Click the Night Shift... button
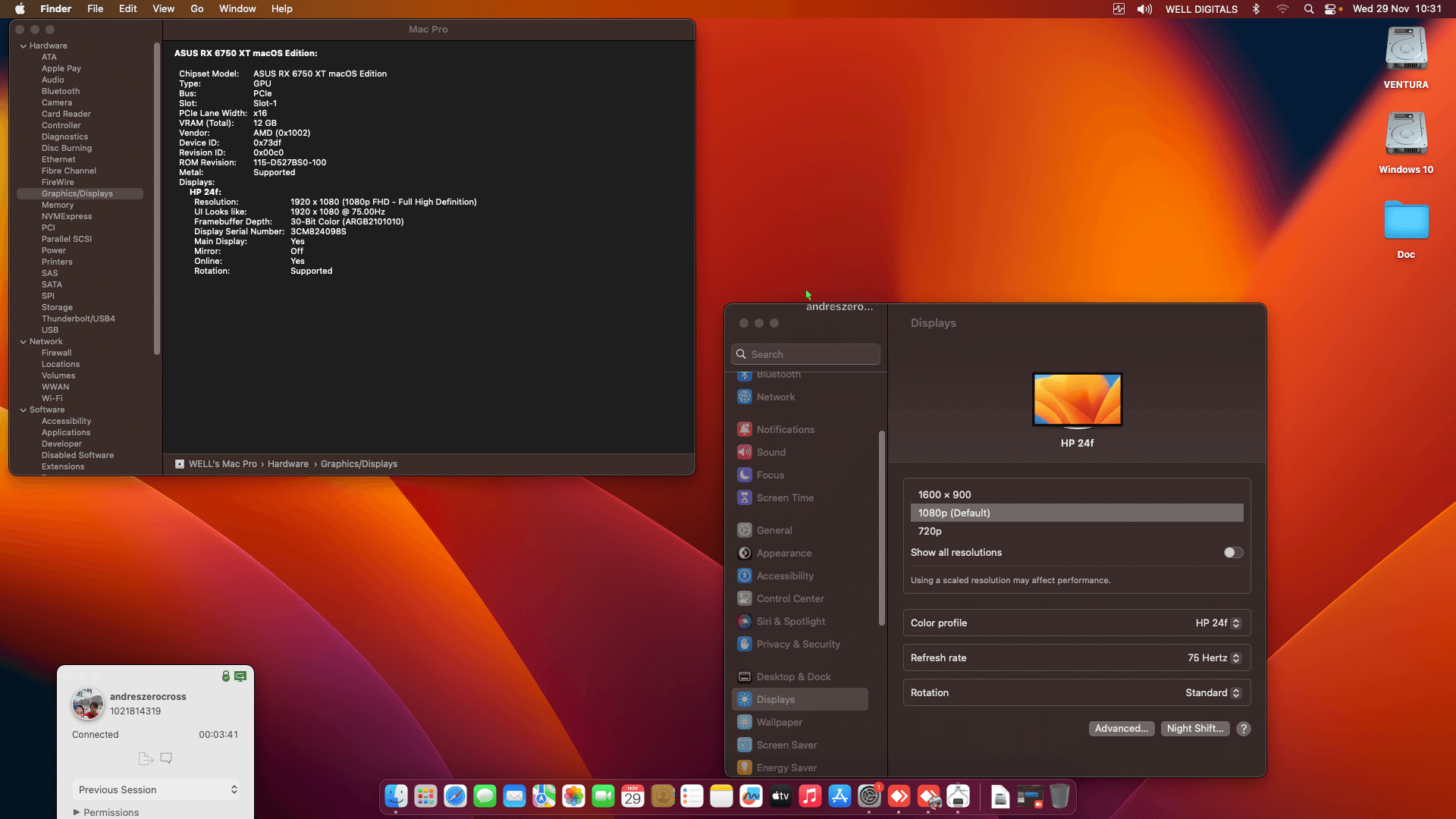The image size is (1456, 819). click(x=1194, y=728)
